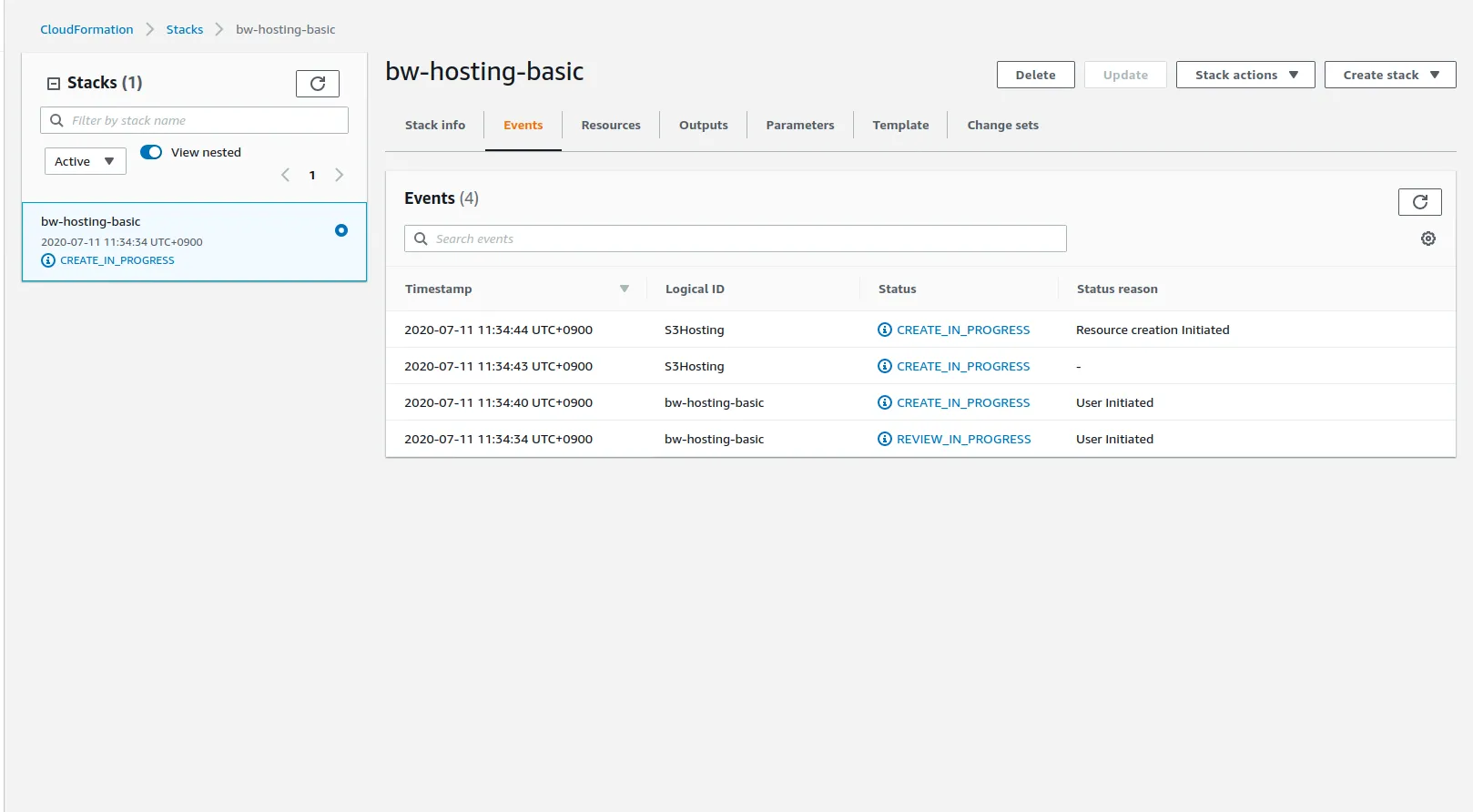Click S3Hosting logical ID in 11:34:44 row

pyautogui.click(x=695, y=330)
